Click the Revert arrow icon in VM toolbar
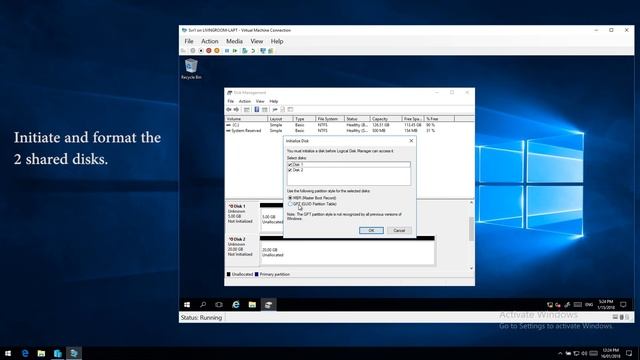This screenshot has height=360, width=640. pos(253,51)
